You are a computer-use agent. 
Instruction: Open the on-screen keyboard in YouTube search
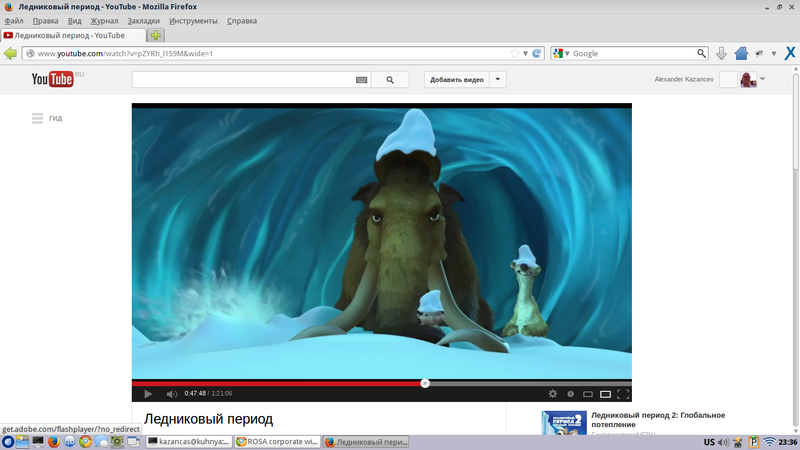pyautogui.click(x=361, y=80)
